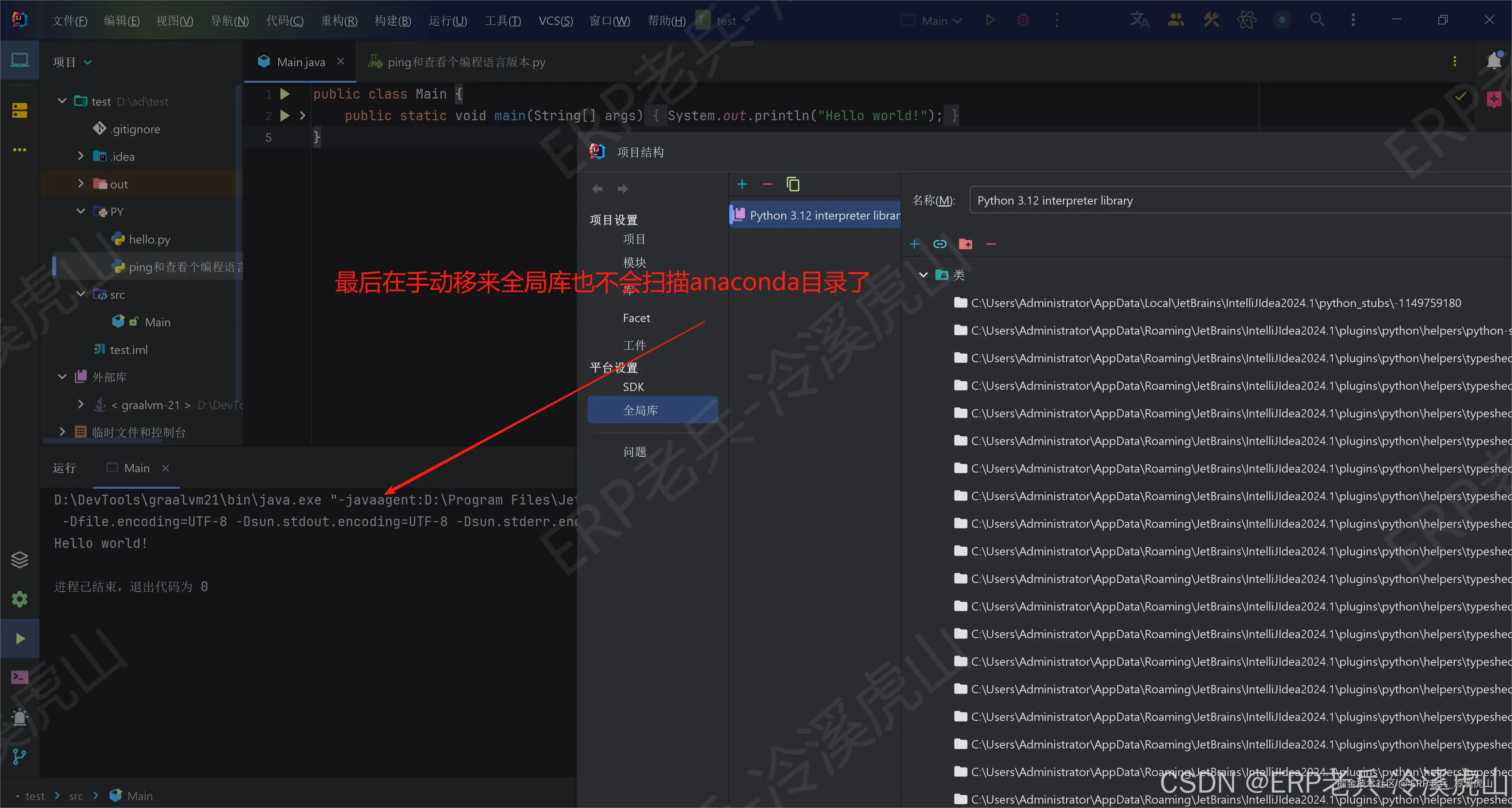
Task: Click the Debug bug icon
Action: (1023, 20)
